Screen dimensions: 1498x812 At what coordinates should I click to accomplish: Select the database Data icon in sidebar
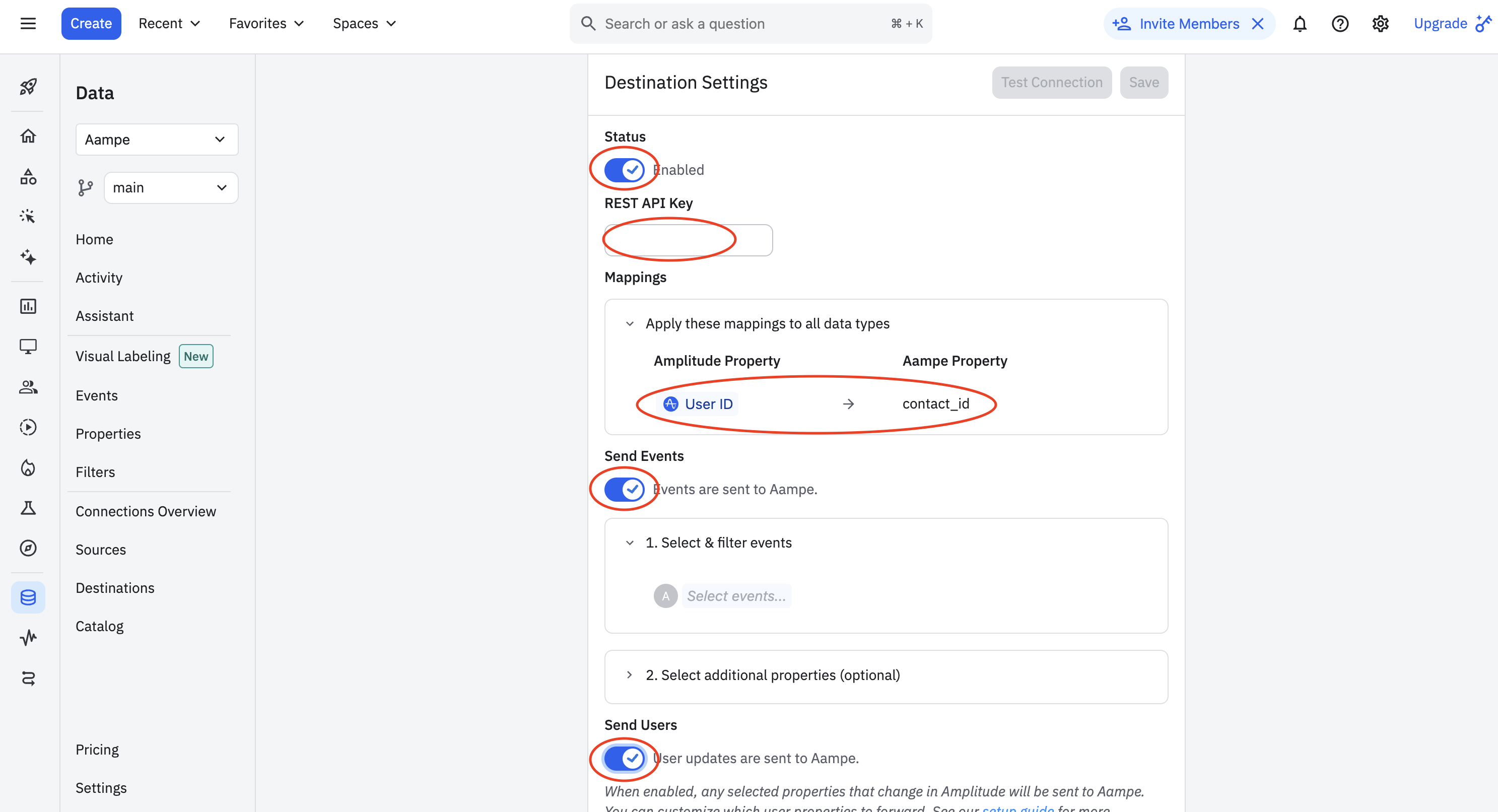[28, 597]
